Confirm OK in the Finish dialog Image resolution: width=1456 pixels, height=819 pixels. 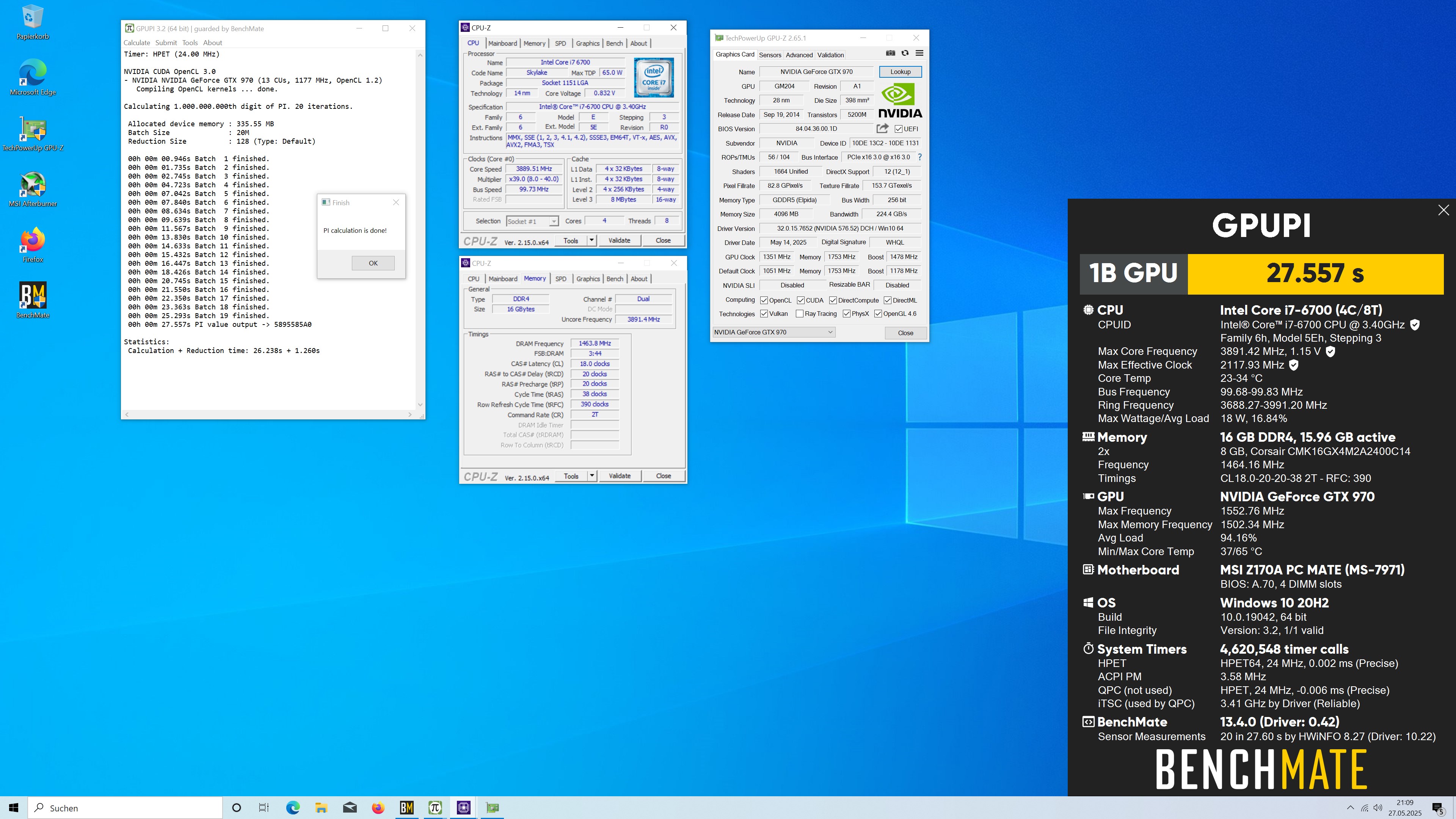373,263
